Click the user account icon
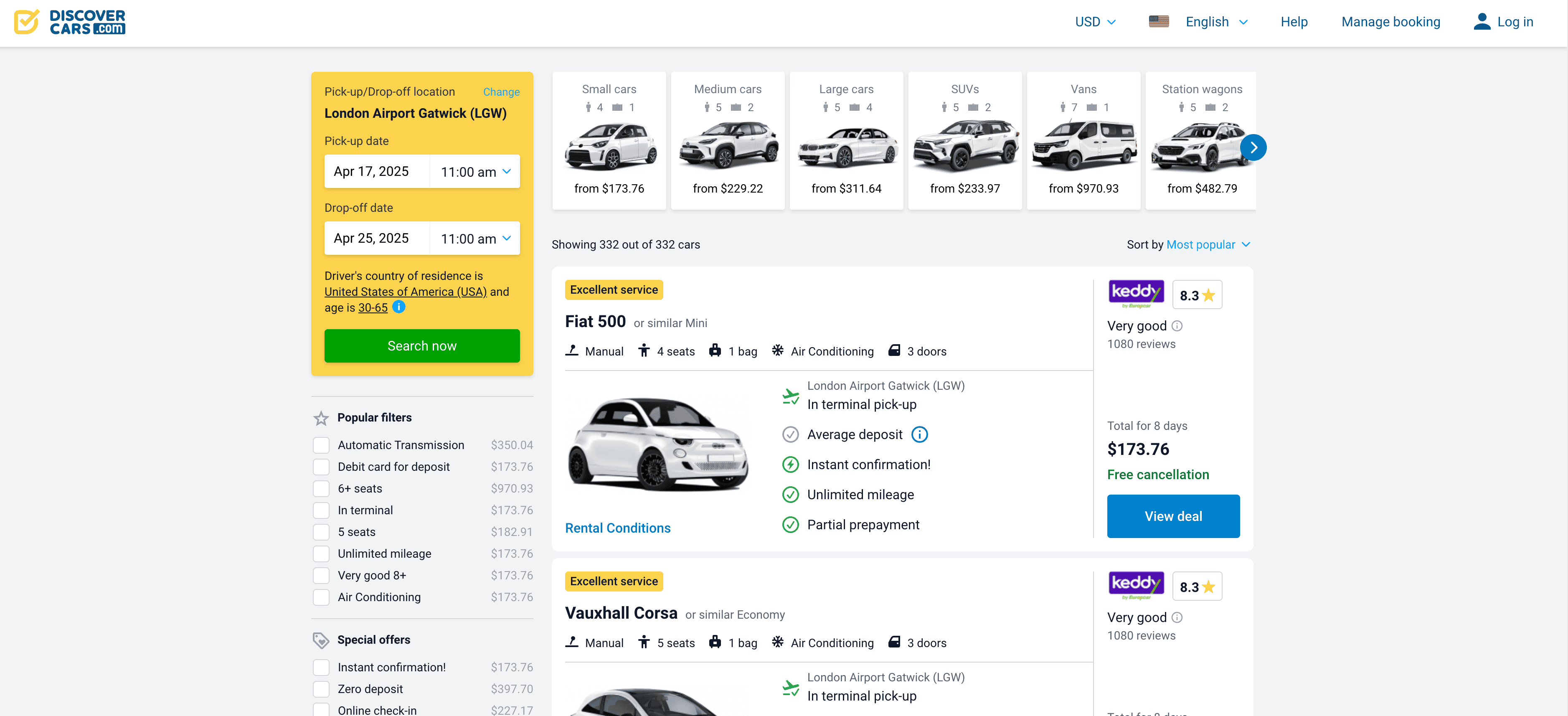1568x716 pixels. coord(1482,22)
